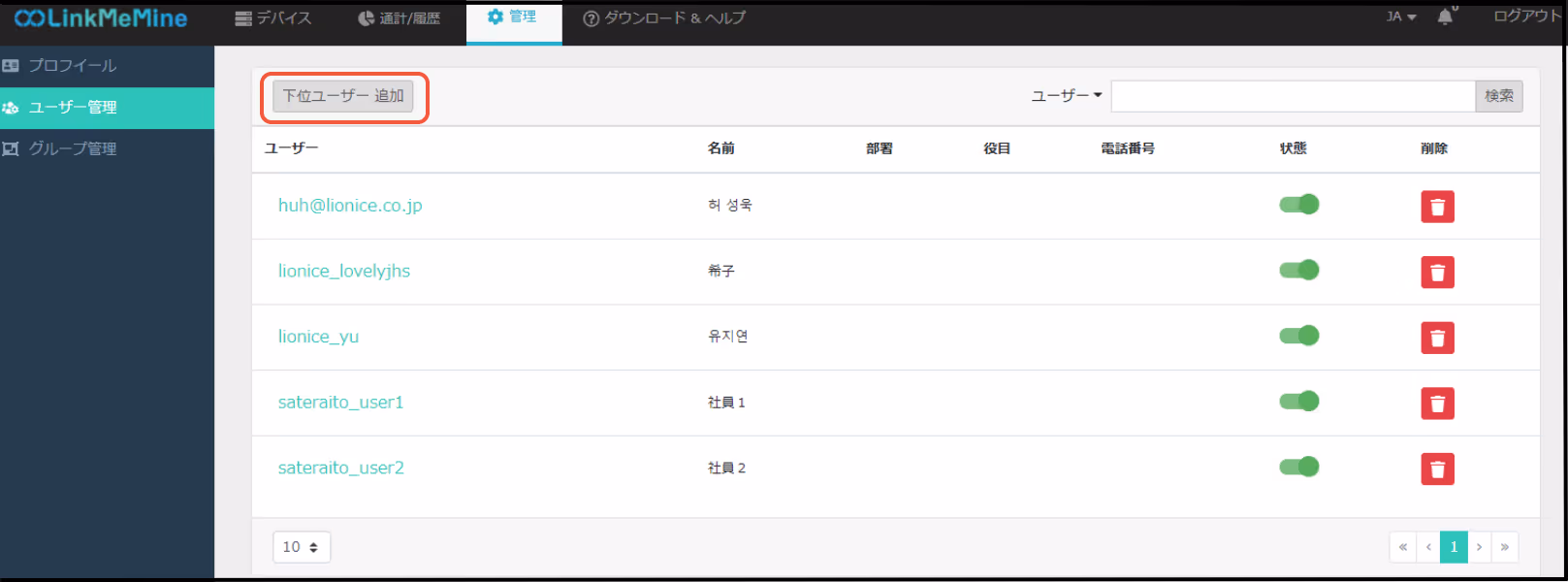Open the rows-per-page 10 selector
Viewport: 1568px width, 582px height.
[x=302, y=547]
